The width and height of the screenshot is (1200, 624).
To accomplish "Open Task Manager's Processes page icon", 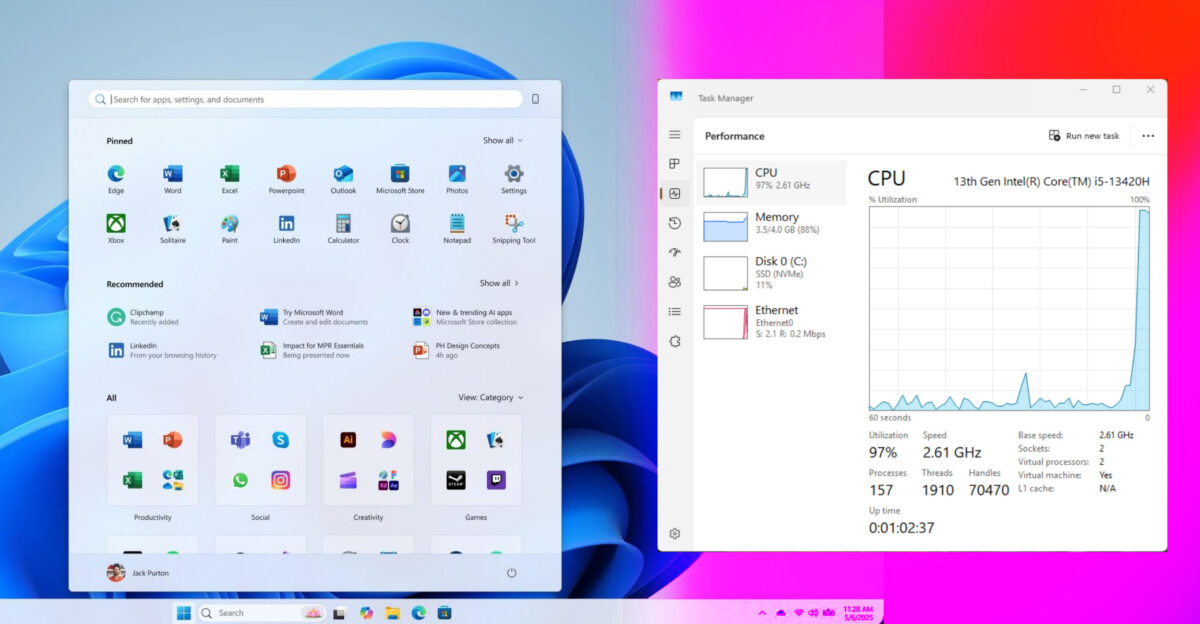I will 675,164.
